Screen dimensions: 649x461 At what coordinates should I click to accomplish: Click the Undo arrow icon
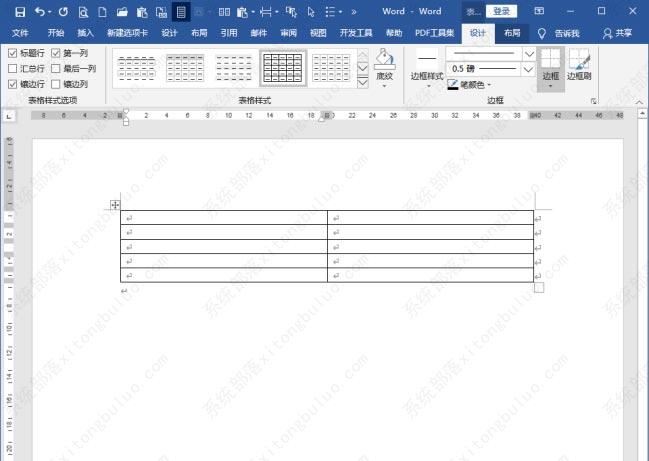pos(40,12)
